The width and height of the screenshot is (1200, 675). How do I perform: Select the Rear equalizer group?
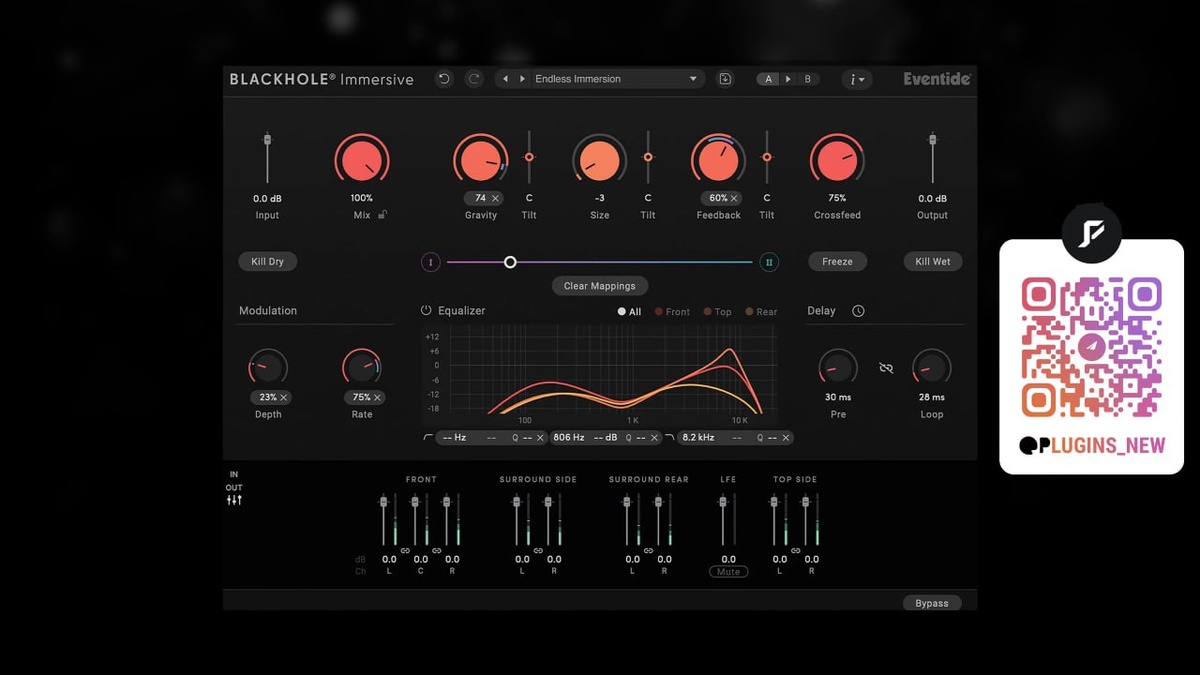[760, 312]
